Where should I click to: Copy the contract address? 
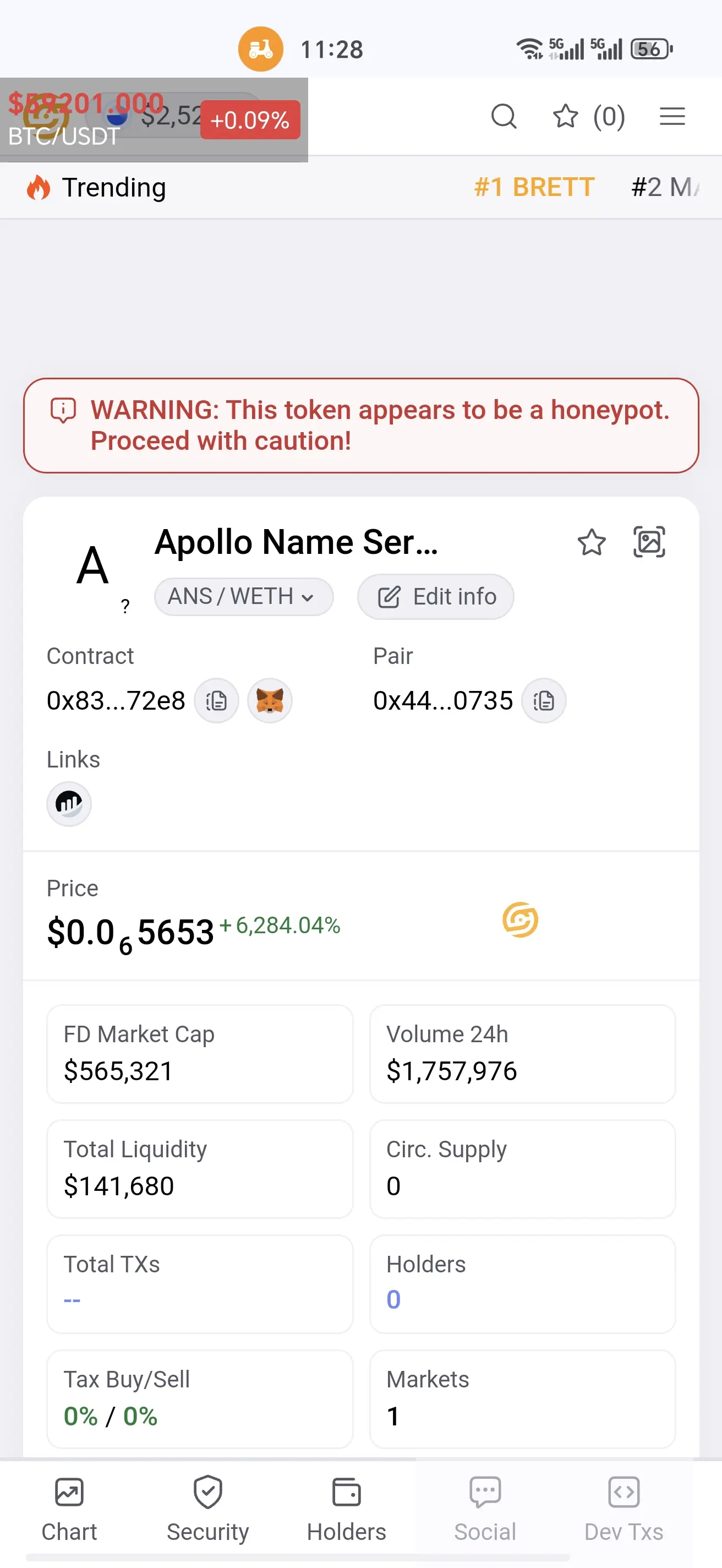click(x=216, y=701)
